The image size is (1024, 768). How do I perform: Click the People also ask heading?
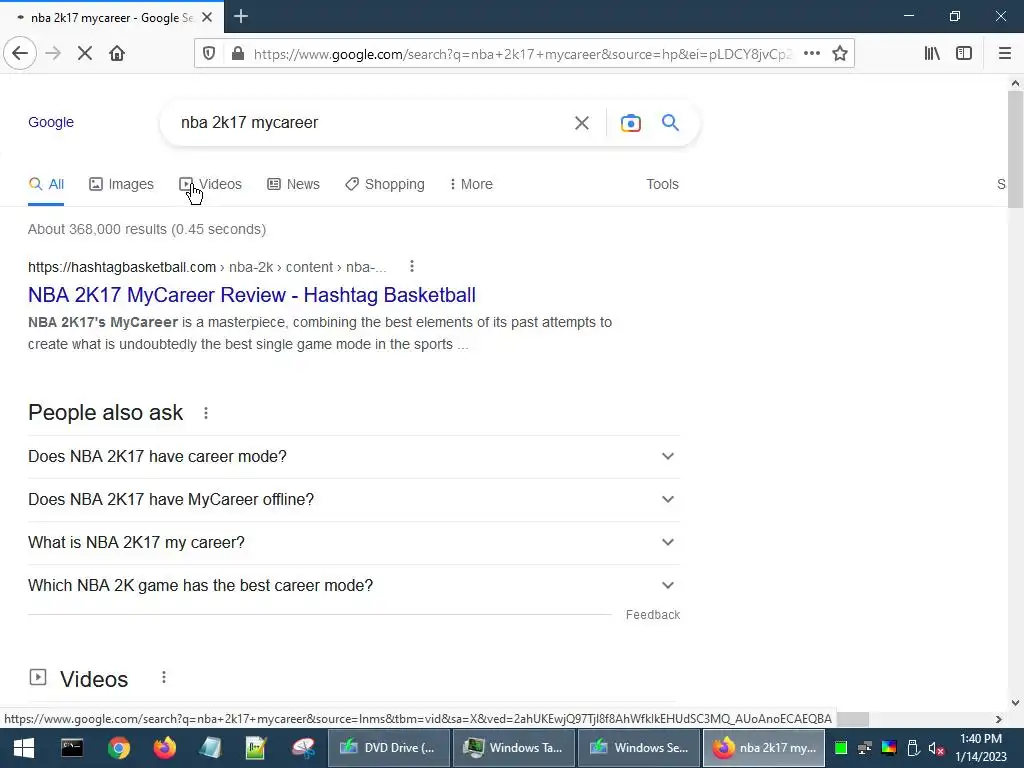[x=106, y=413]
